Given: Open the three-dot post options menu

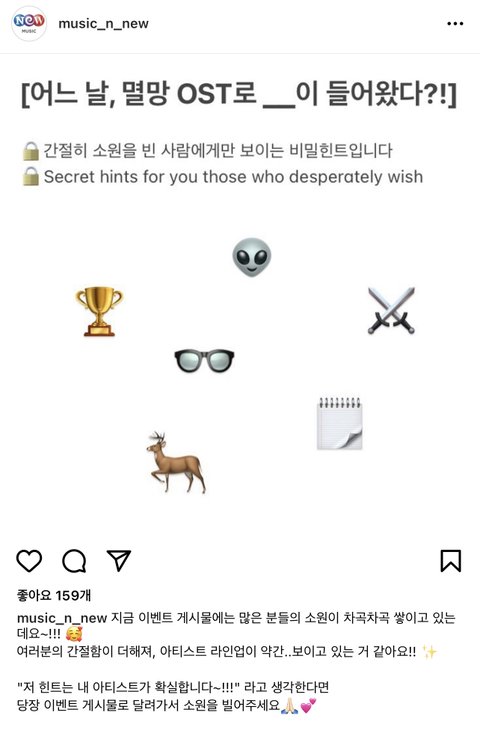Looking at the screenshot, I should [455, 23].
